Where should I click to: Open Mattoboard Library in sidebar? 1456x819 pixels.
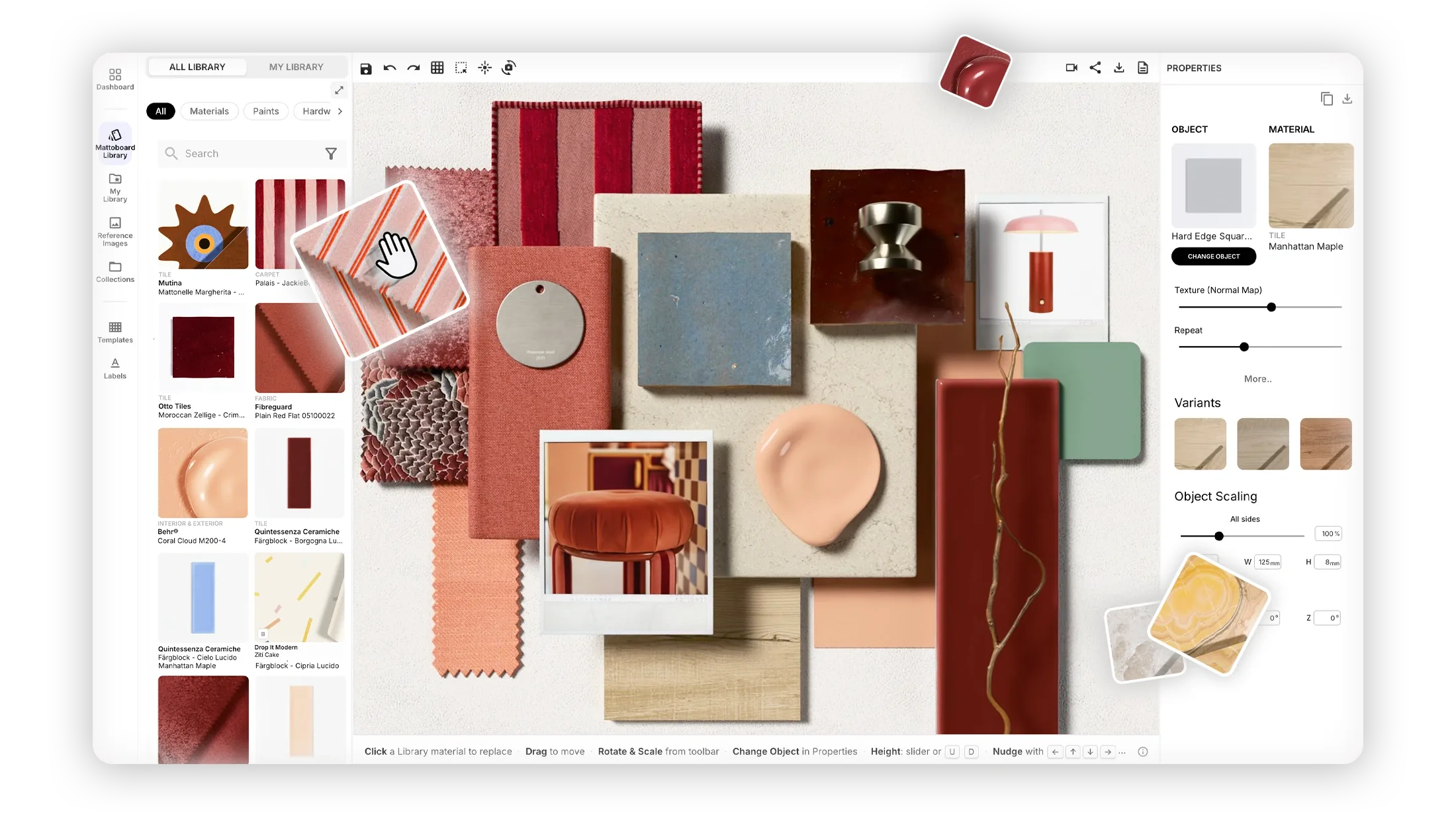click(x=115, y=144)
